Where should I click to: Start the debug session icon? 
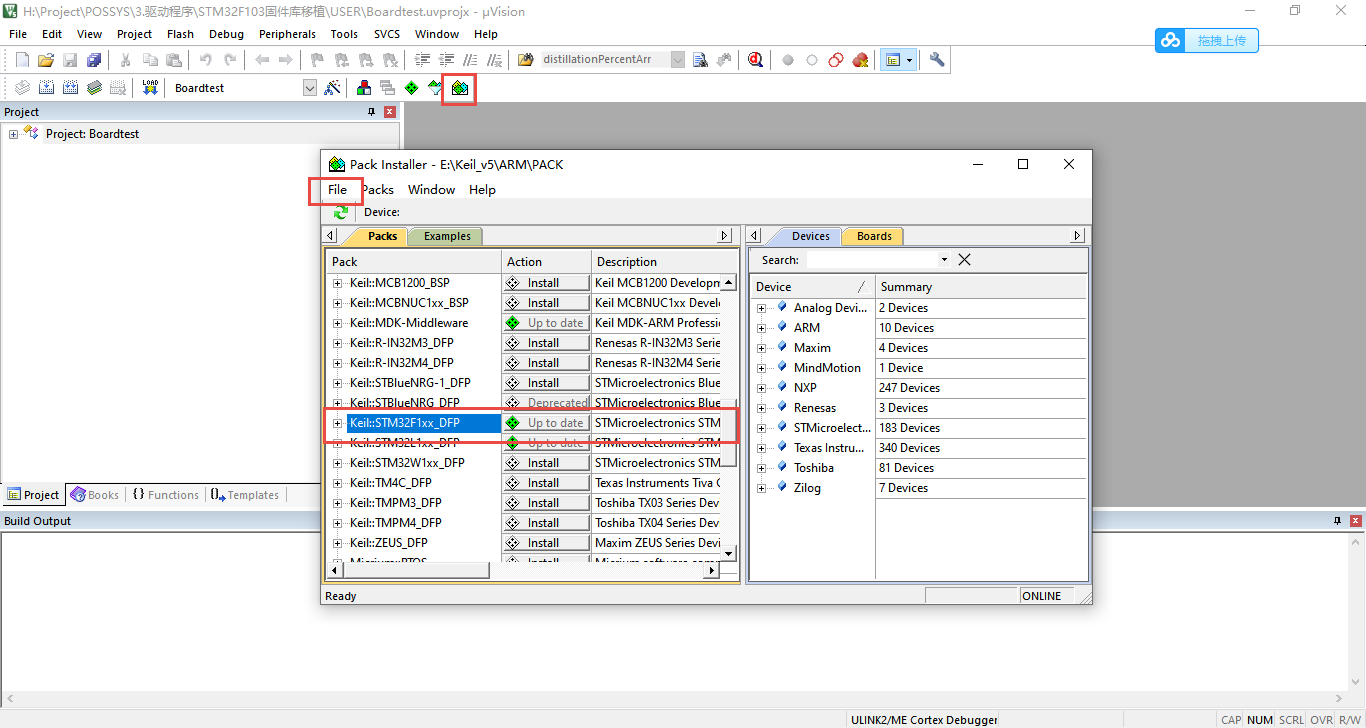pos(755,60)
